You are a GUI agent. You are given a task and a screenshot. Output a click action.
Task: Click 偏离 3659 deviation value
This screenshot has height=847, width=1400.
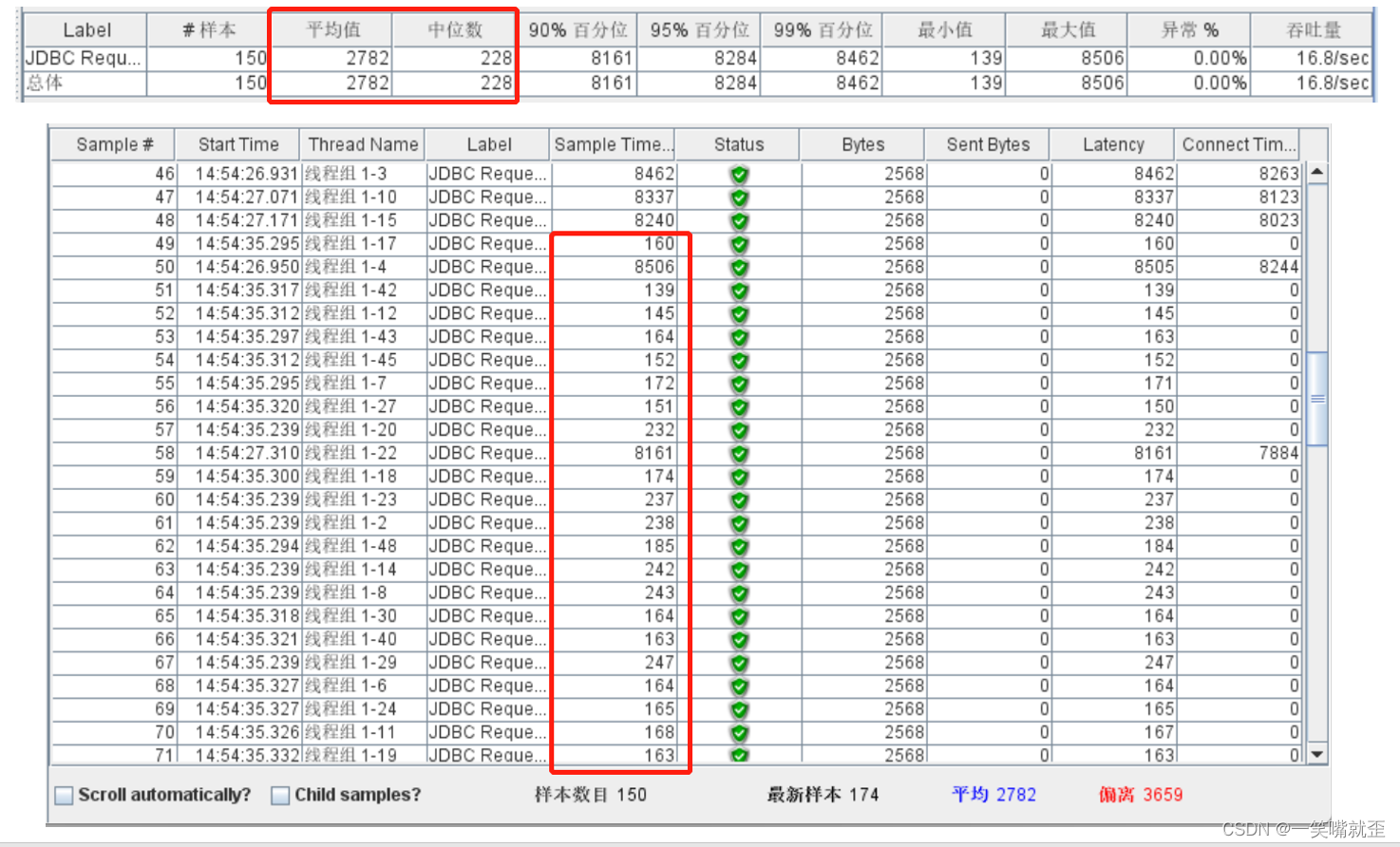click(x=1141, y=795)
